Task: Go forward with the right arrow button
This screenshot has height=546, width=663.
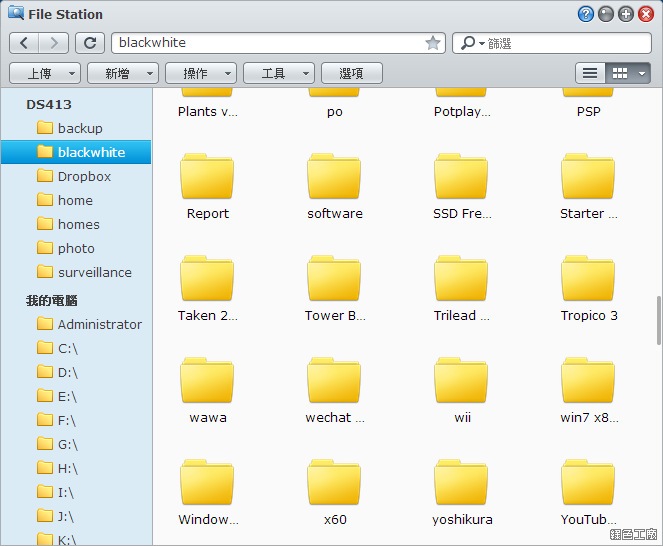Action: (x=53, y=43)
